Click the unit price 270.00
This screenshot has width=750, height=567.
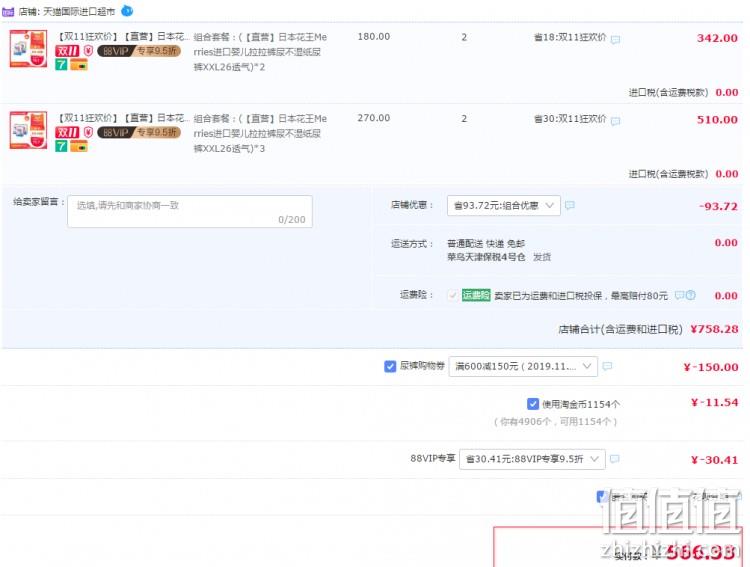374,118
